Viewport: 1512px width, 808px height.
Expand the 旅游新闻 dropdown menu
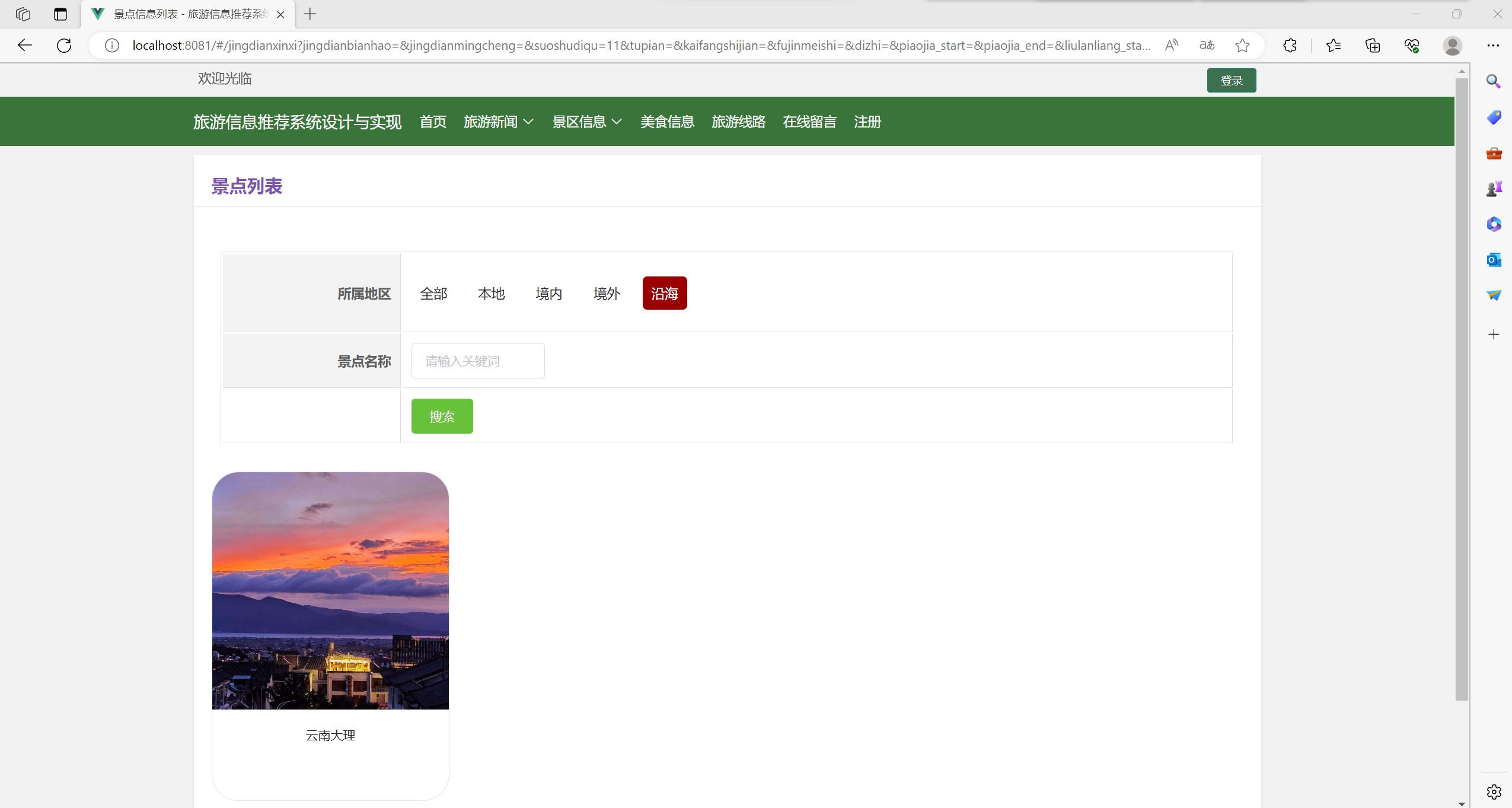click(x=499, y=122)
